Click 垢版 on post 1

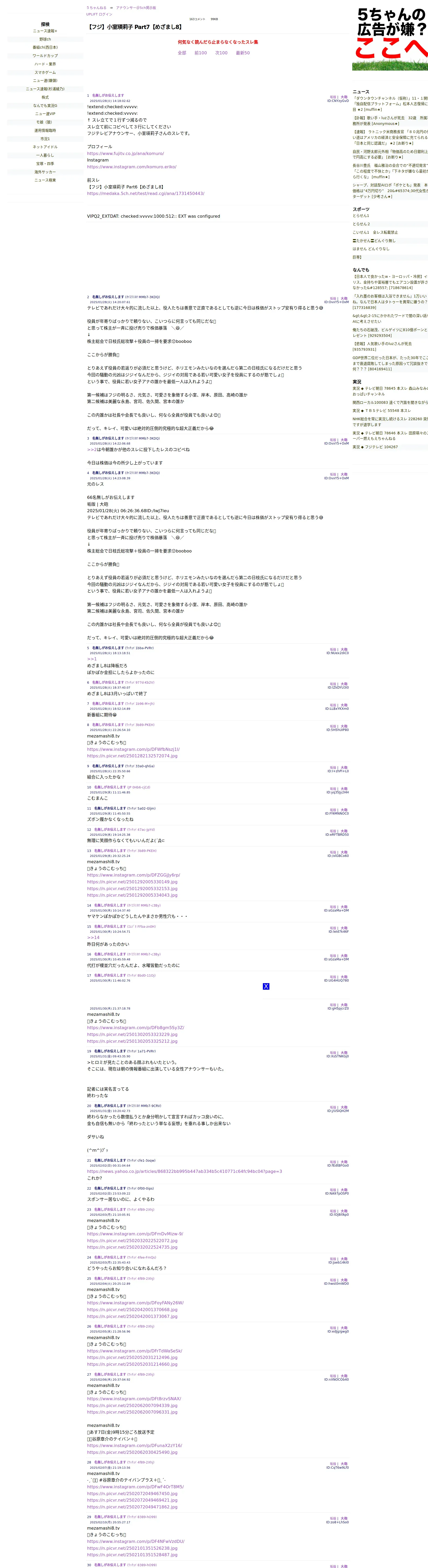click(333, 97)
